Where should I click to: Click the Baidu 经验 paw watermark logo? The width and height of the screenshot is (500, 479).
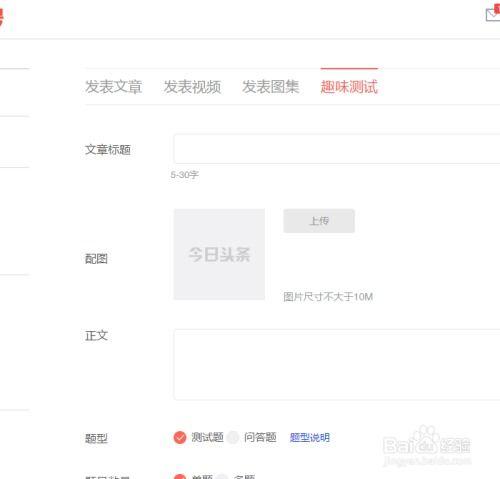coord(426,445)
